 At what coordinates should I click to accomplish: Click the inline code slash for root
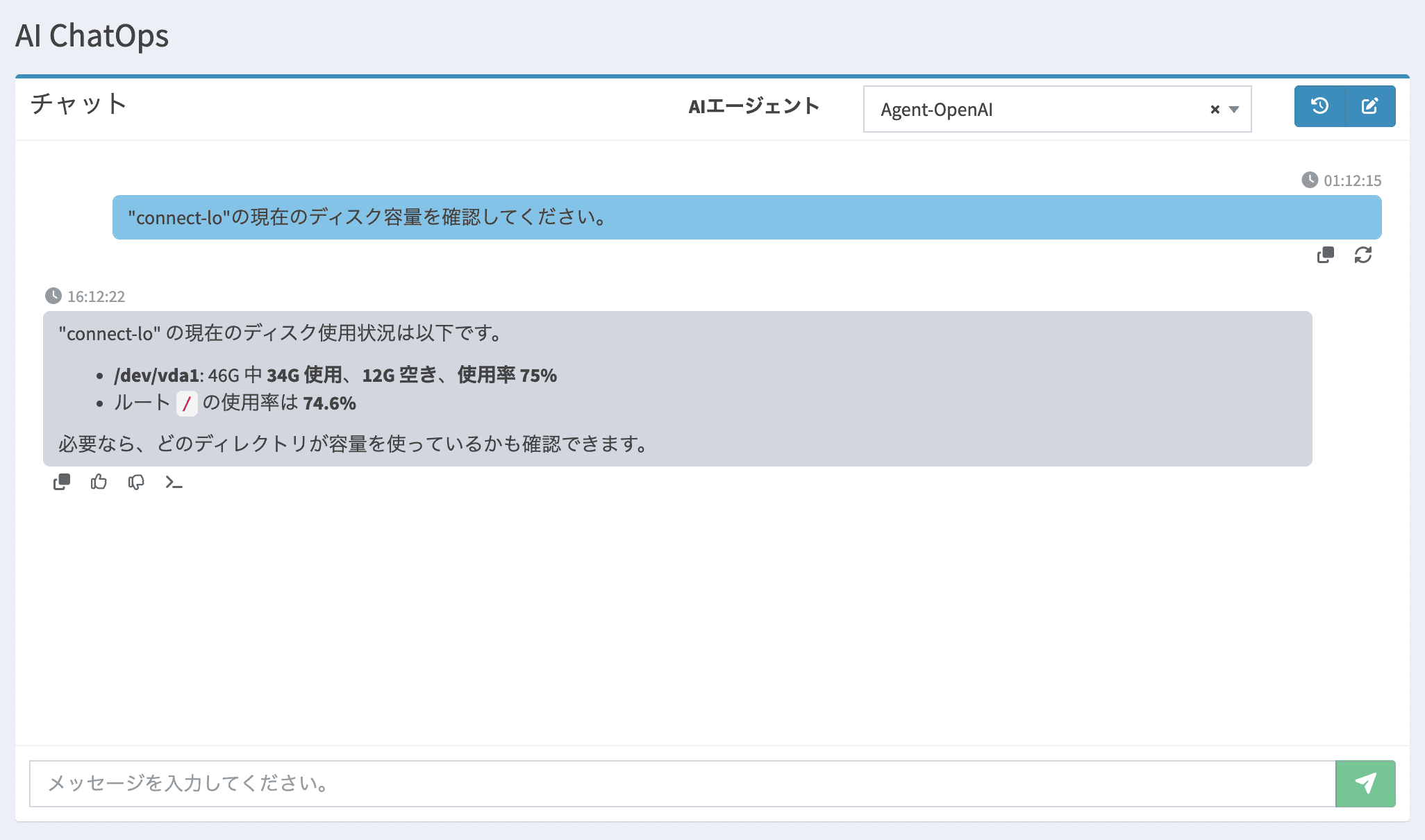(x=187, y=403)
